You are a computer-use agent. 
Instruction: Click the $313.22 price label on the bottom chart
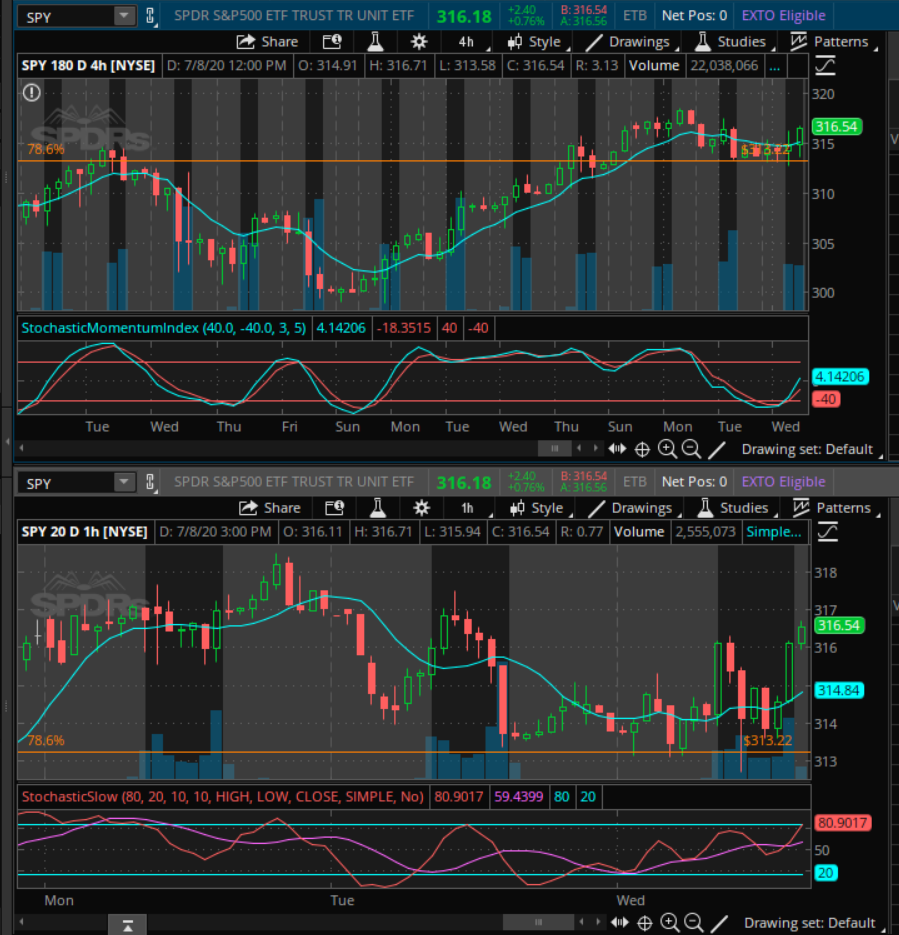[768, 740]
